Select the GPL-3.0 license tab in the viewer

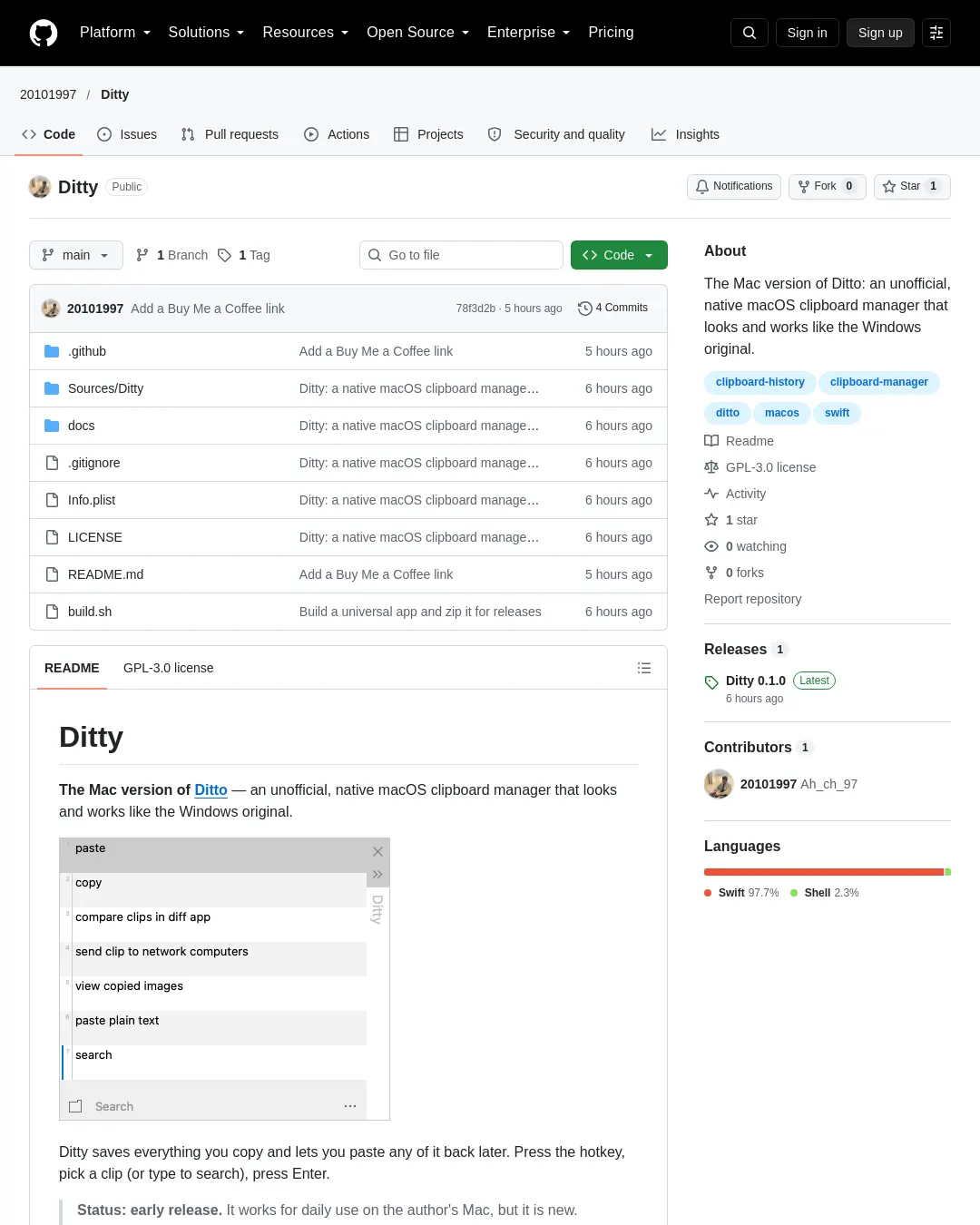coord(169,668)
